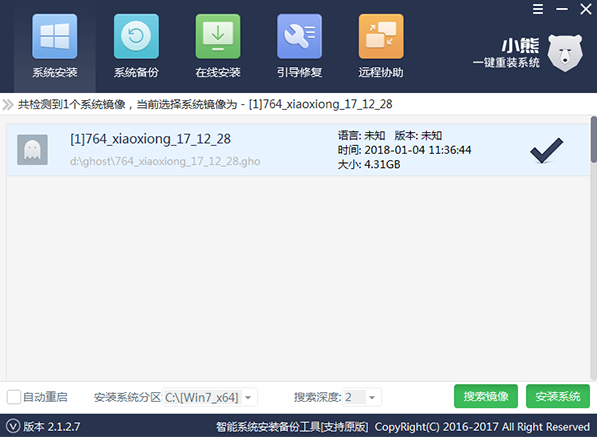Expand the 搜索深度 depth dropdown arrow
The height and width of the screenshot is (438, 597).
tap(372, 398)
